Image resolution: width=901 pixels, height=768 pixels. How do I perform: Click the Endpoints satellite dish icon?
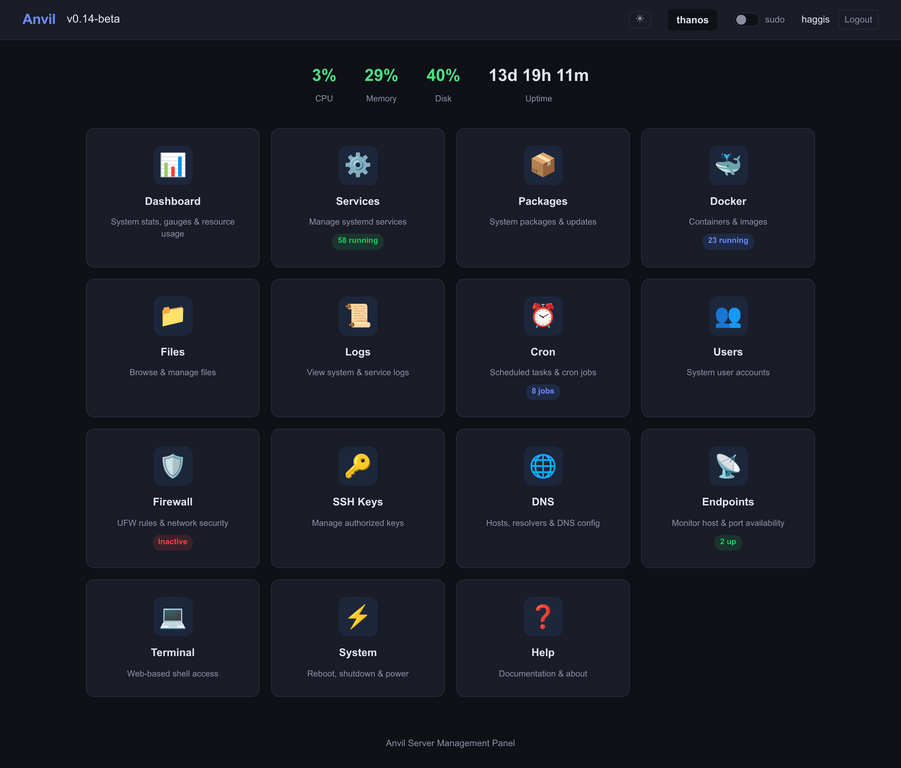click(x=727, y=466)
